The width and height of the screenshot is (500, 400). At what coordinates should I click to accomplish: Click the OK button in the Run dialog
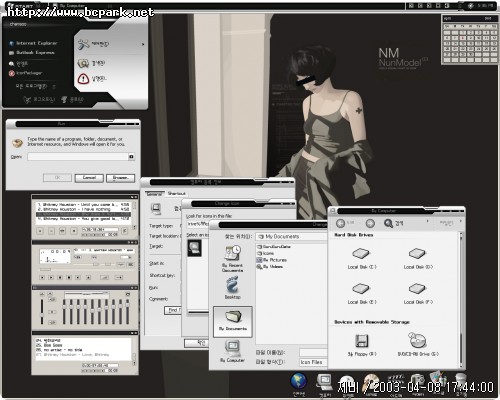(57, 178)
